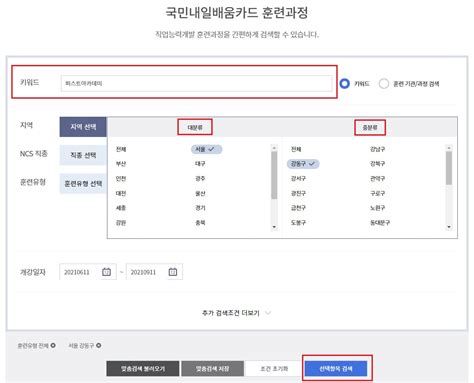Select 구로구 in the district list
Viewport: 474px width, 383px height.
click(x=377, y=193)
